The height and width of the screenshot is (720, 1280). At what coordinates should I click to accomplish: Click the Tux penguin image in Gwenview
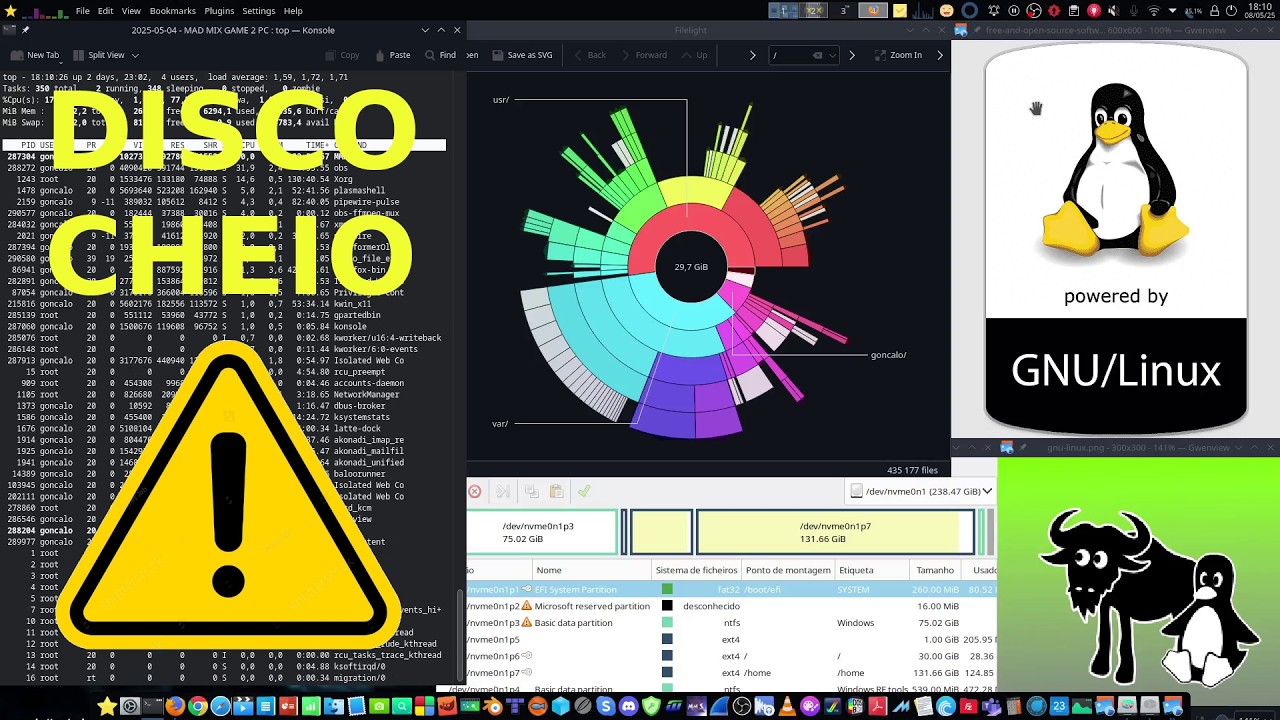pos(1116,168)
